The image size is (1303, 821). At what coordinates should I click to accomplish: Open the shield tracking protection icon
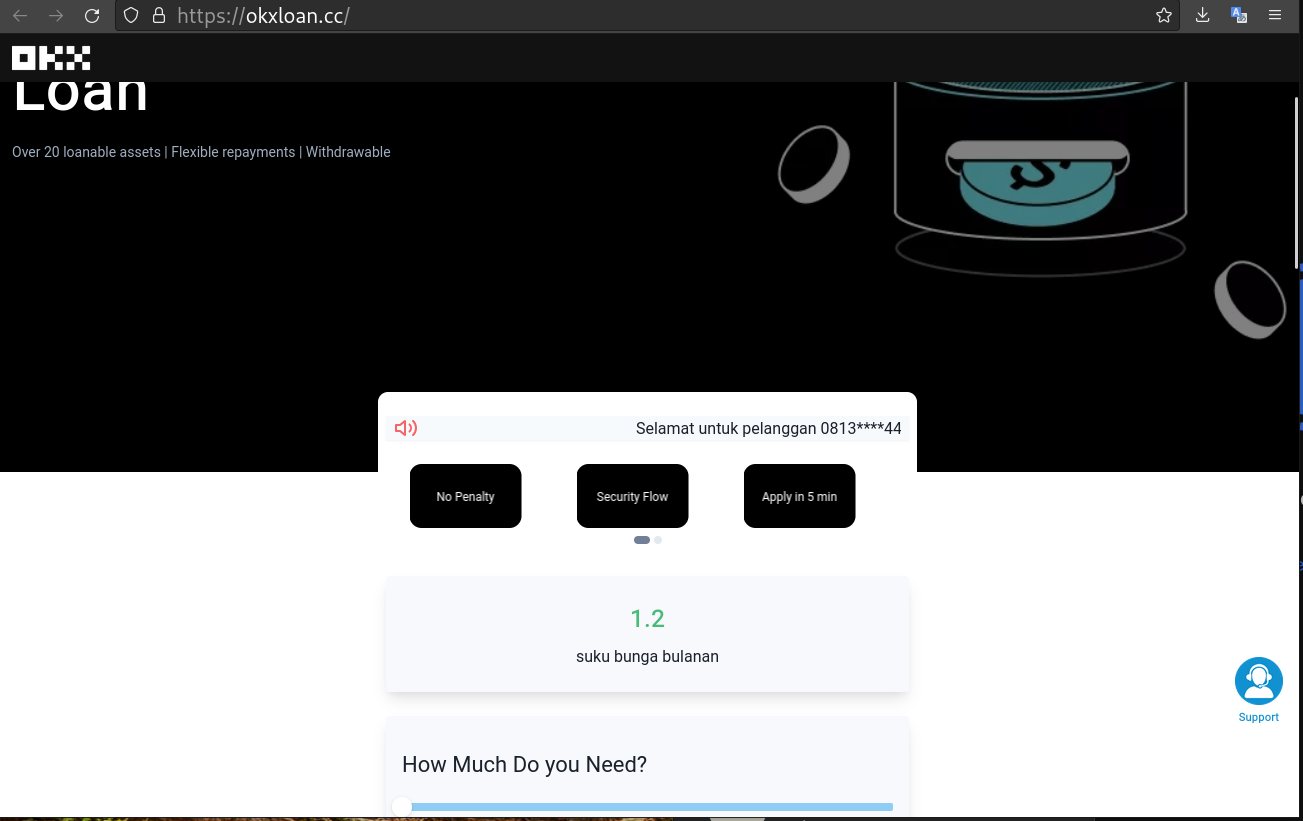pos(131,16)
